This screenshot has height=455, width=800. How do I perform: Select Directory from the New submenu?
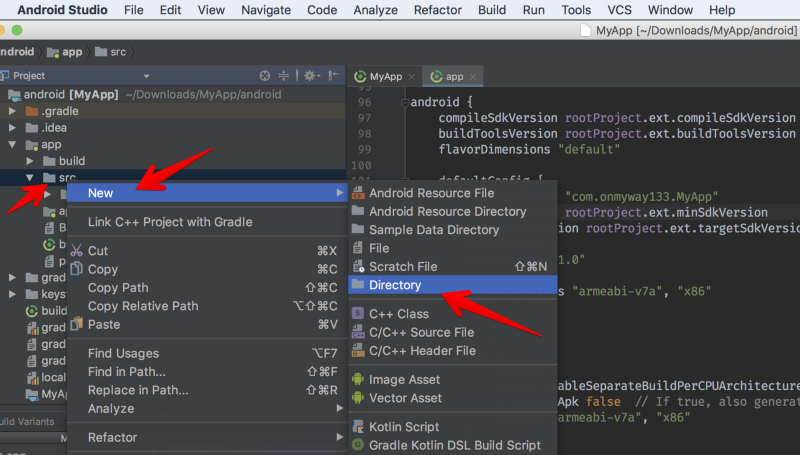[x=395, y=285]
